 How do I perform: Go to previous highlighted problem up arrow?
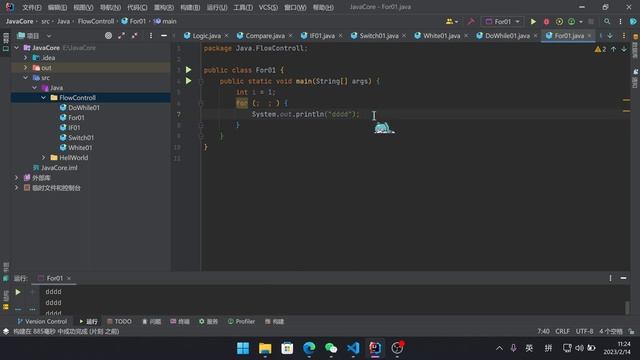coord(613,49)
